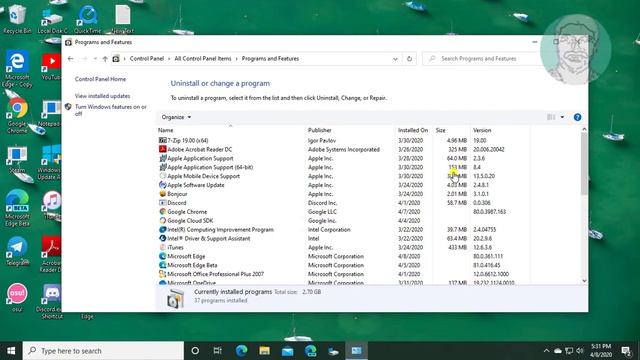Select the Adobe Acrobat Reader DC icon

coord(162,149)
